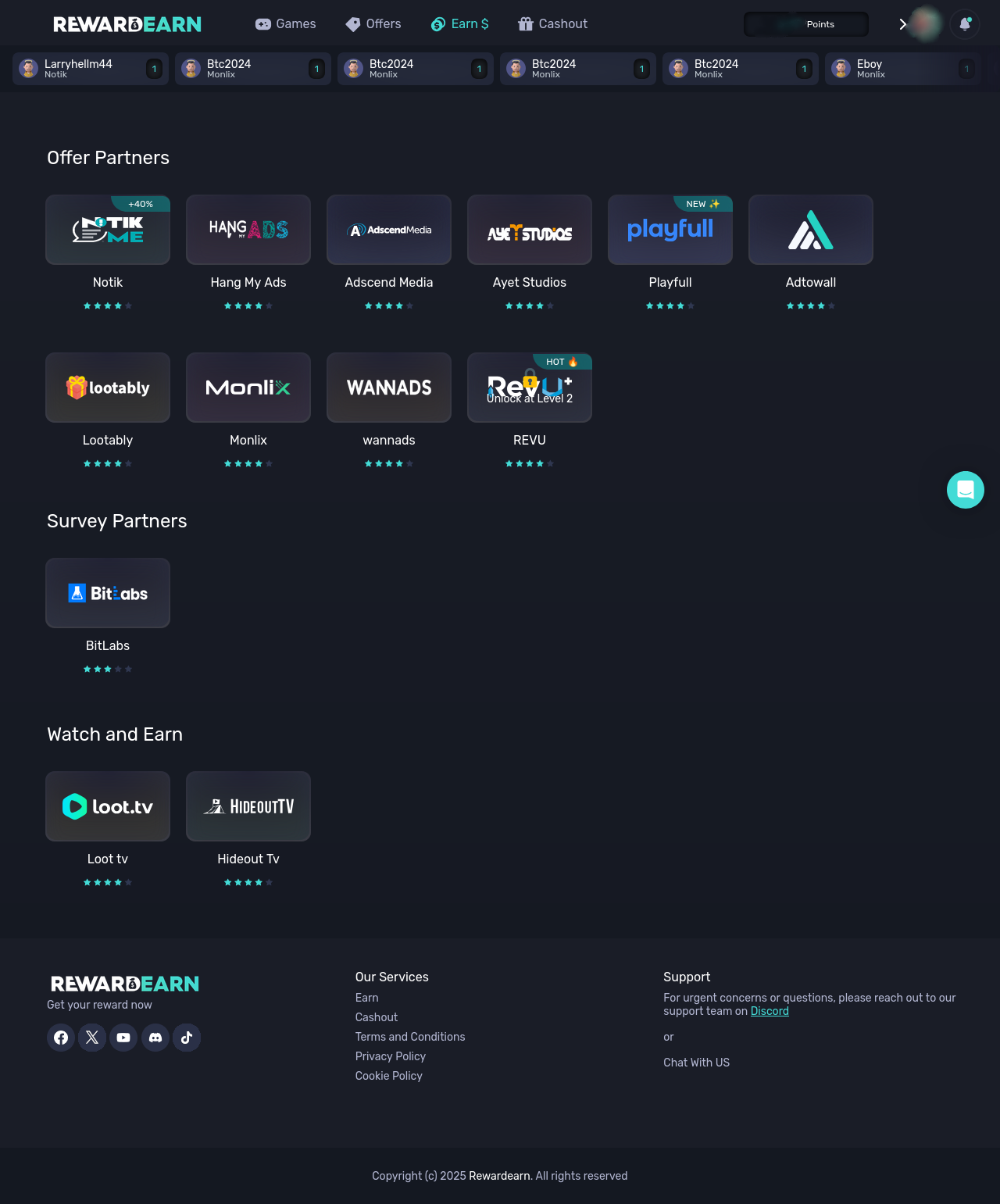Visit the X (Twitter) profile icon
This screenshot has width=1000, height=1204.
click(x=92, y=1038)
